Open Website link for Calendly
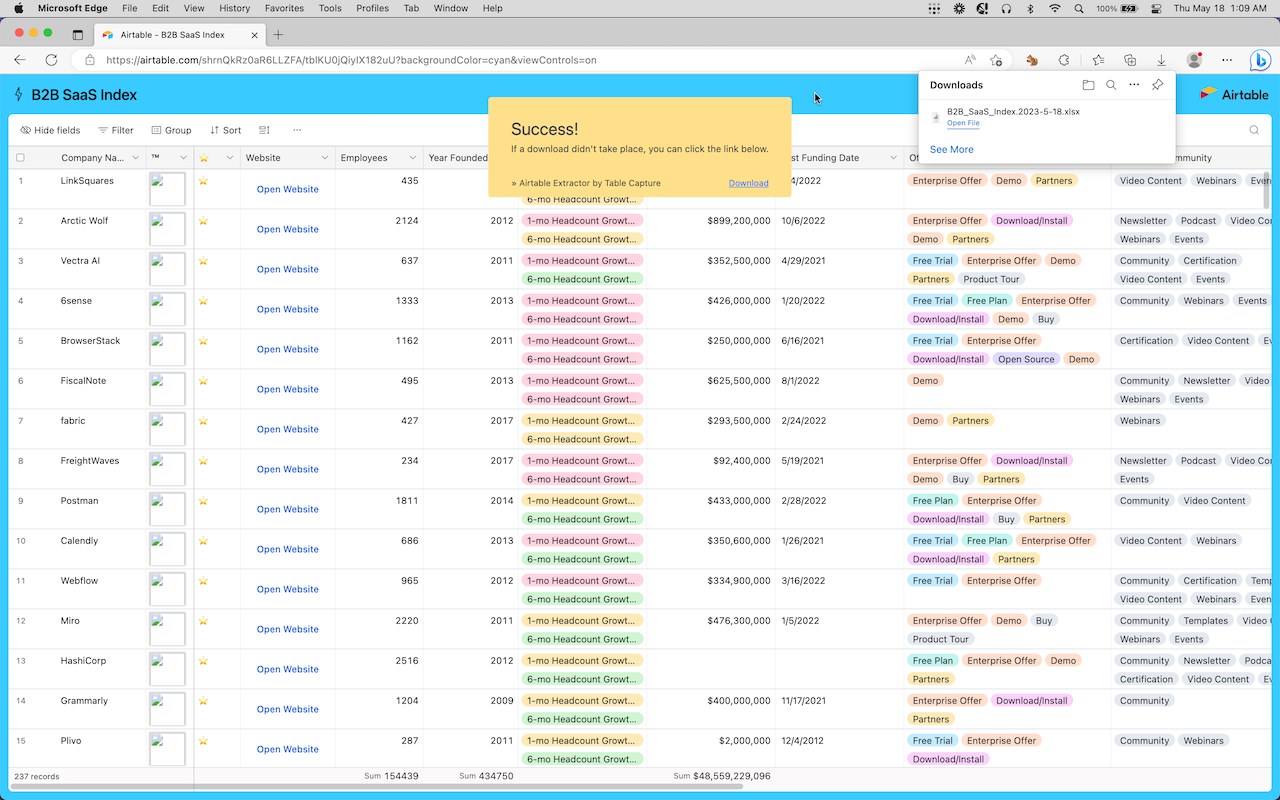 [288, 549]
